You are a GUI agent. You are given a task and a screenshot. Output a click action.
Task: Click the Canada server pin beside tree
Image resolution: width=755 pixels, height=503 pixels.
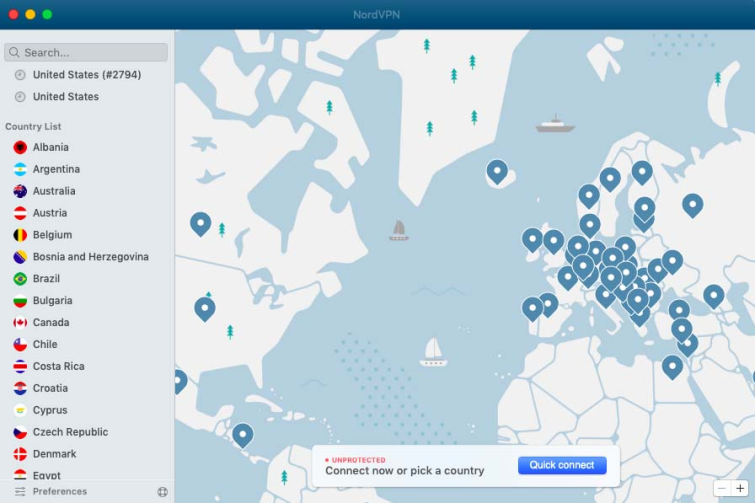201,224
